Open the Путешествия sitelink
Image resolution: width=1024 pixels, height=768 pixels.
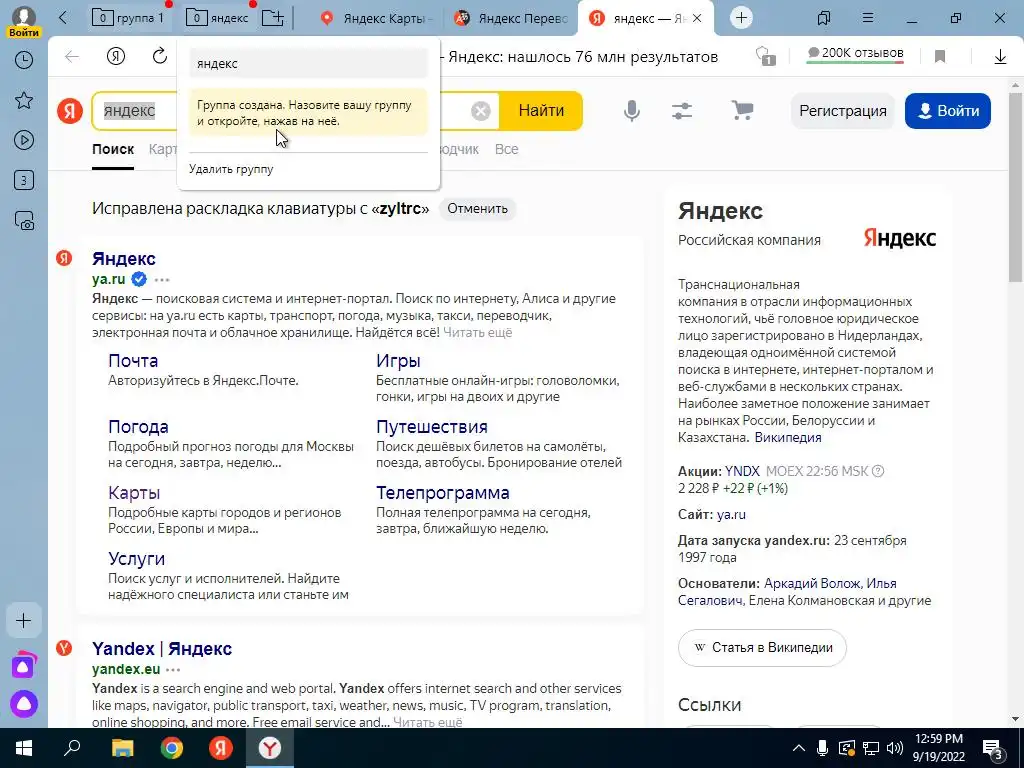click(x=432, y=426)
